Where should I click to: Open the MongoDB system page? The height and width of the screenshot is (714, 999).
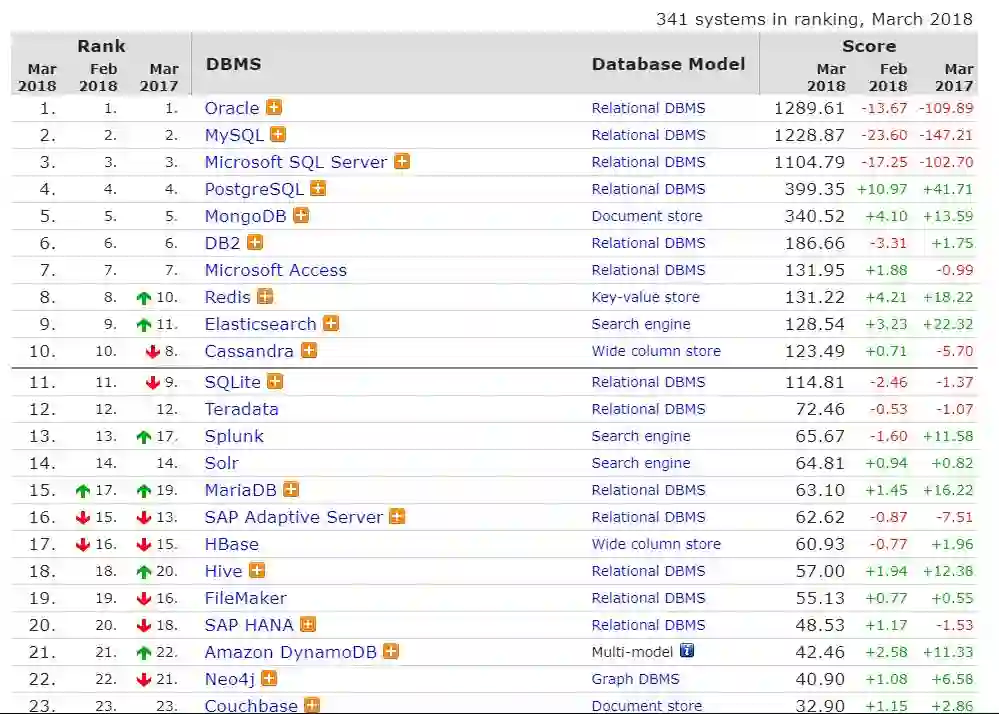245,216
